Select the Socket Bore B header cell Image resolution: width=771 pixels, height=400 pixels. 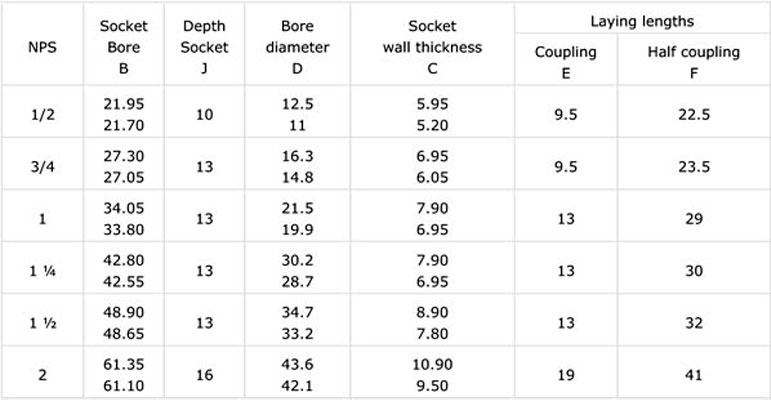click(123, 47)
